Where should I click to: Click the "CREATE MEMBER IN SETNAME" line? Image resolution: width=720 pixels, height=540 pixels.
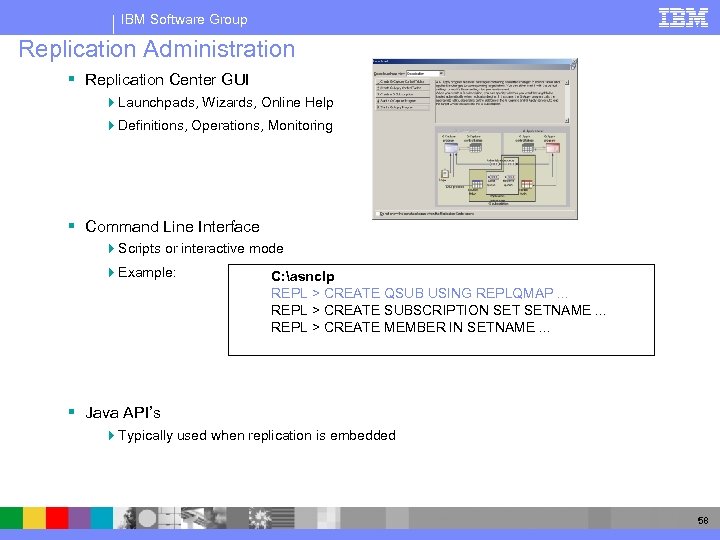click(x=410, y=327)
